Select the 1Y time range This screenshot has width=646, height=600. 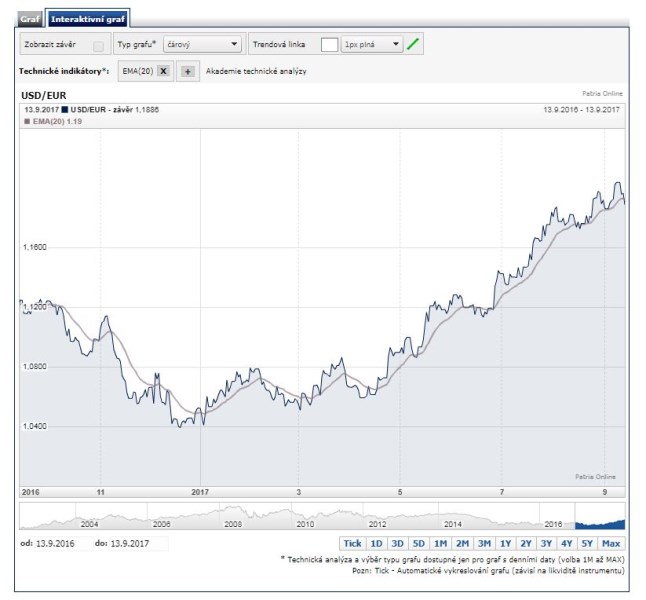[x=506, y=544]
